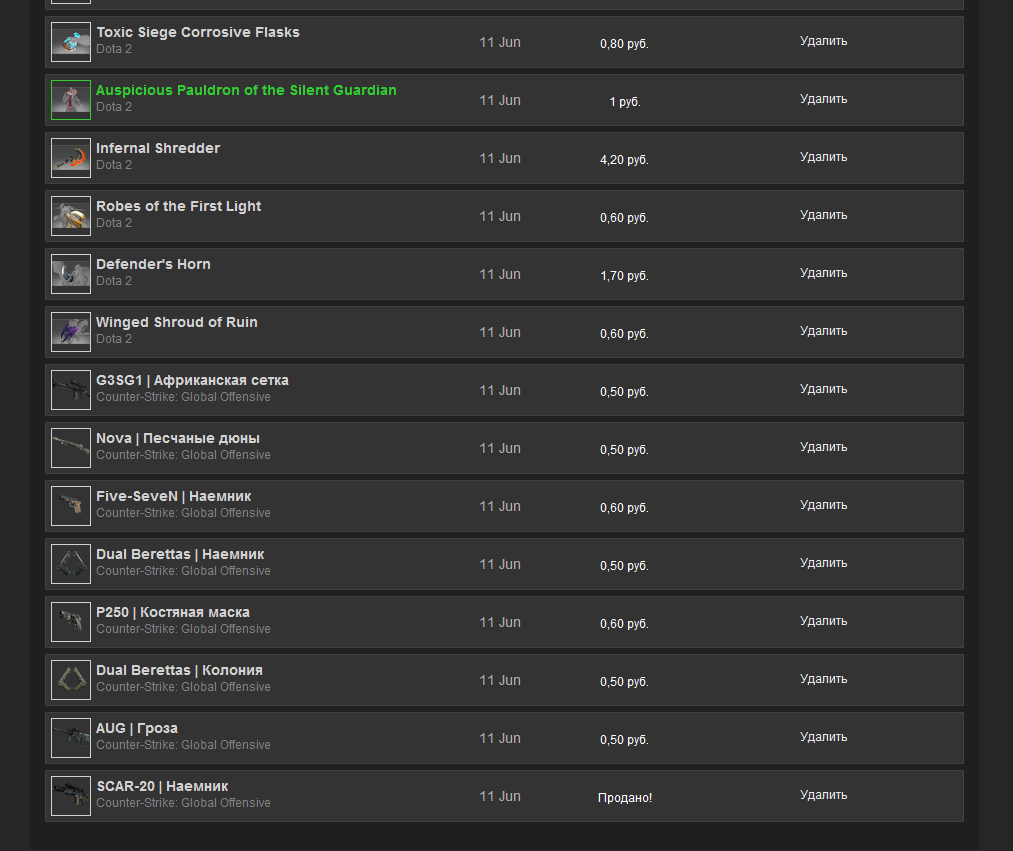Open G3SG1 | Африканская сетка item name

pos(193,381)
